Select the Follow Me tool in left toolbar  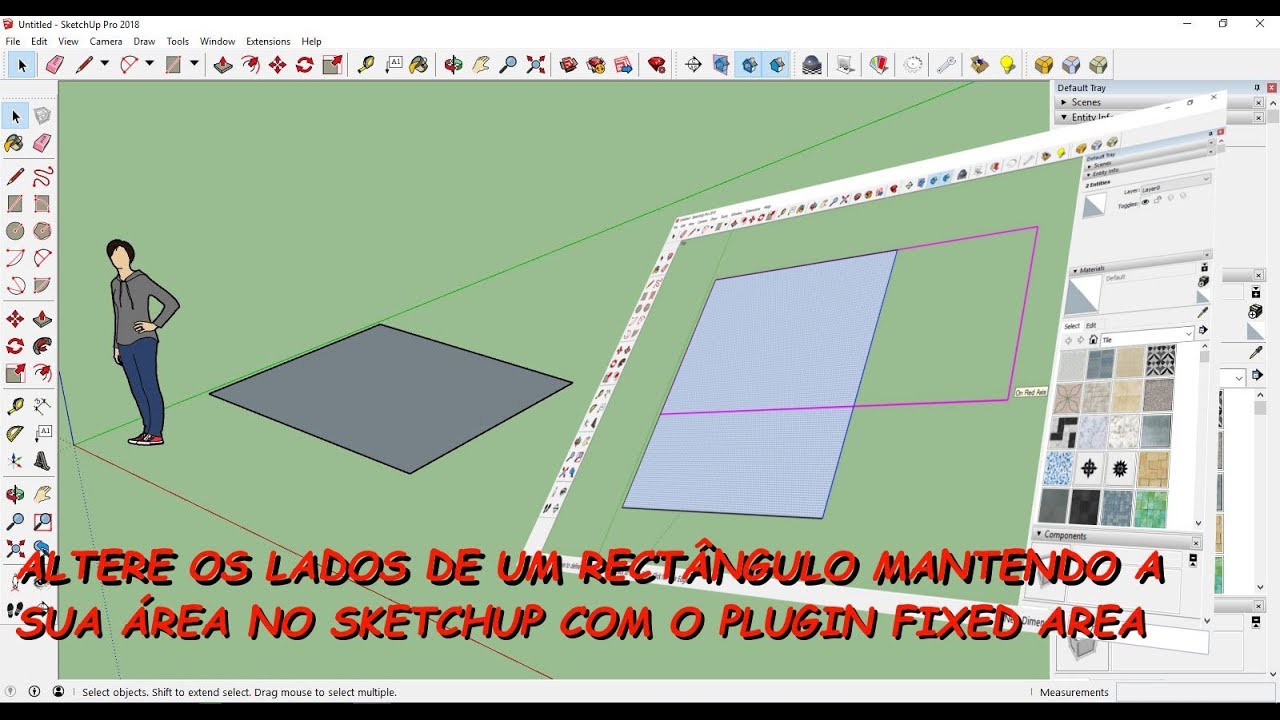pos(42,346)
